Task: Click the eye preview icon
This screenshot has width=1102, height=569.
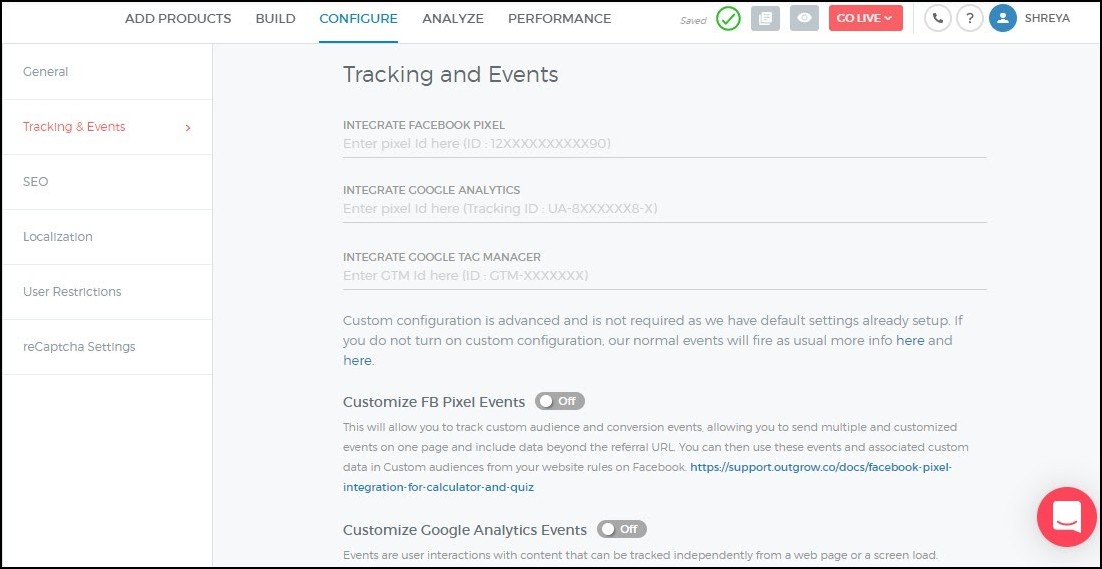Action: pyautogui.click(x=803, y=19)
